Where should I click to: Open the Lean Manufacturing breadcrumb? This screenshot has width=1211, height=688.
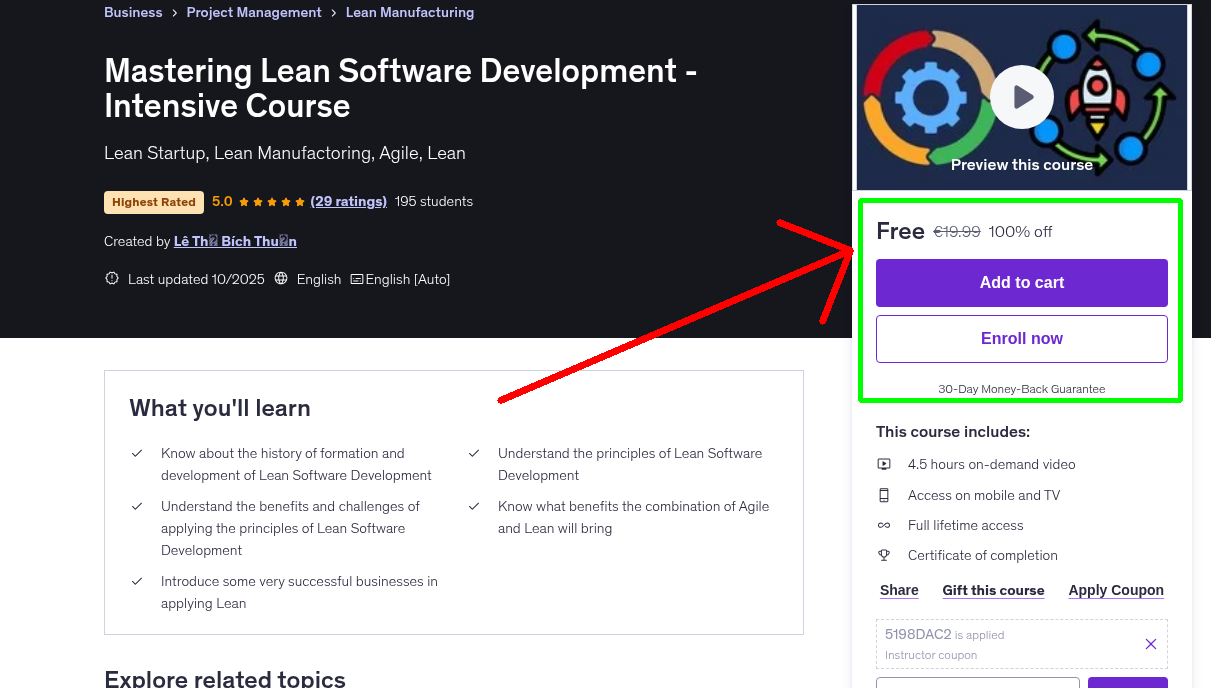(x=410, y=12)
